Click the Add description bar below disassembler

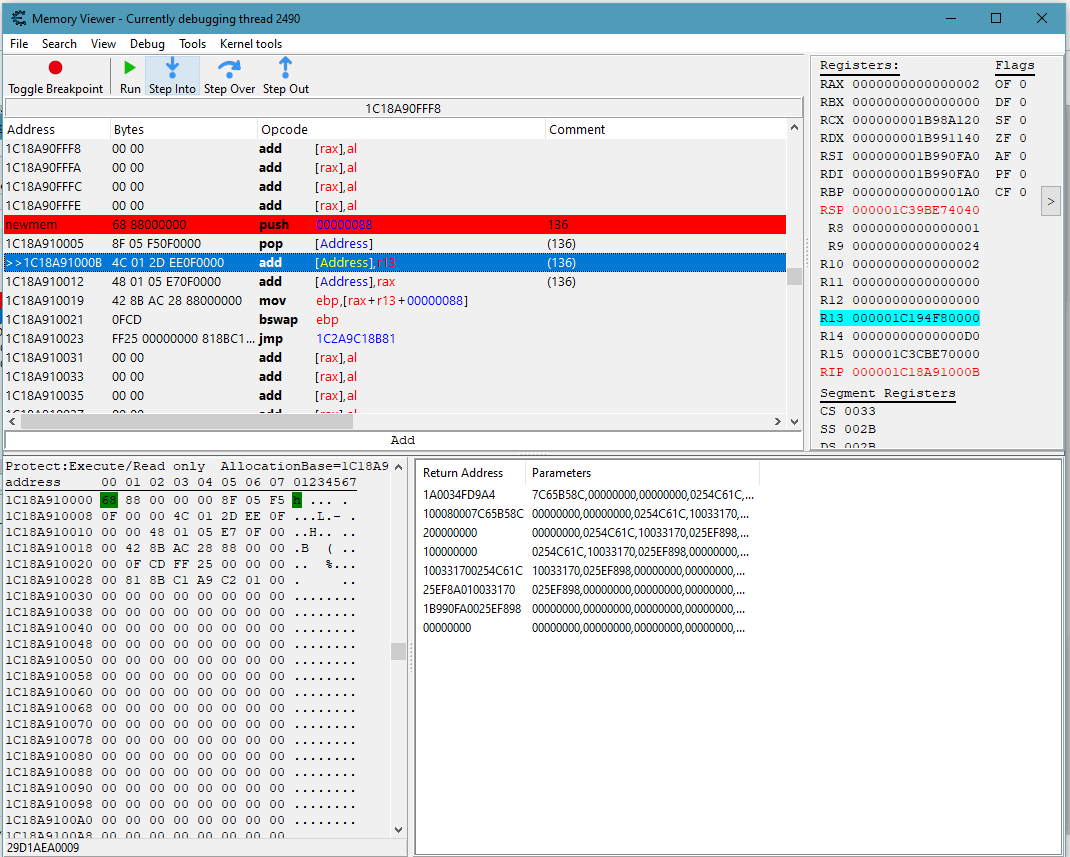click(403, 440)
